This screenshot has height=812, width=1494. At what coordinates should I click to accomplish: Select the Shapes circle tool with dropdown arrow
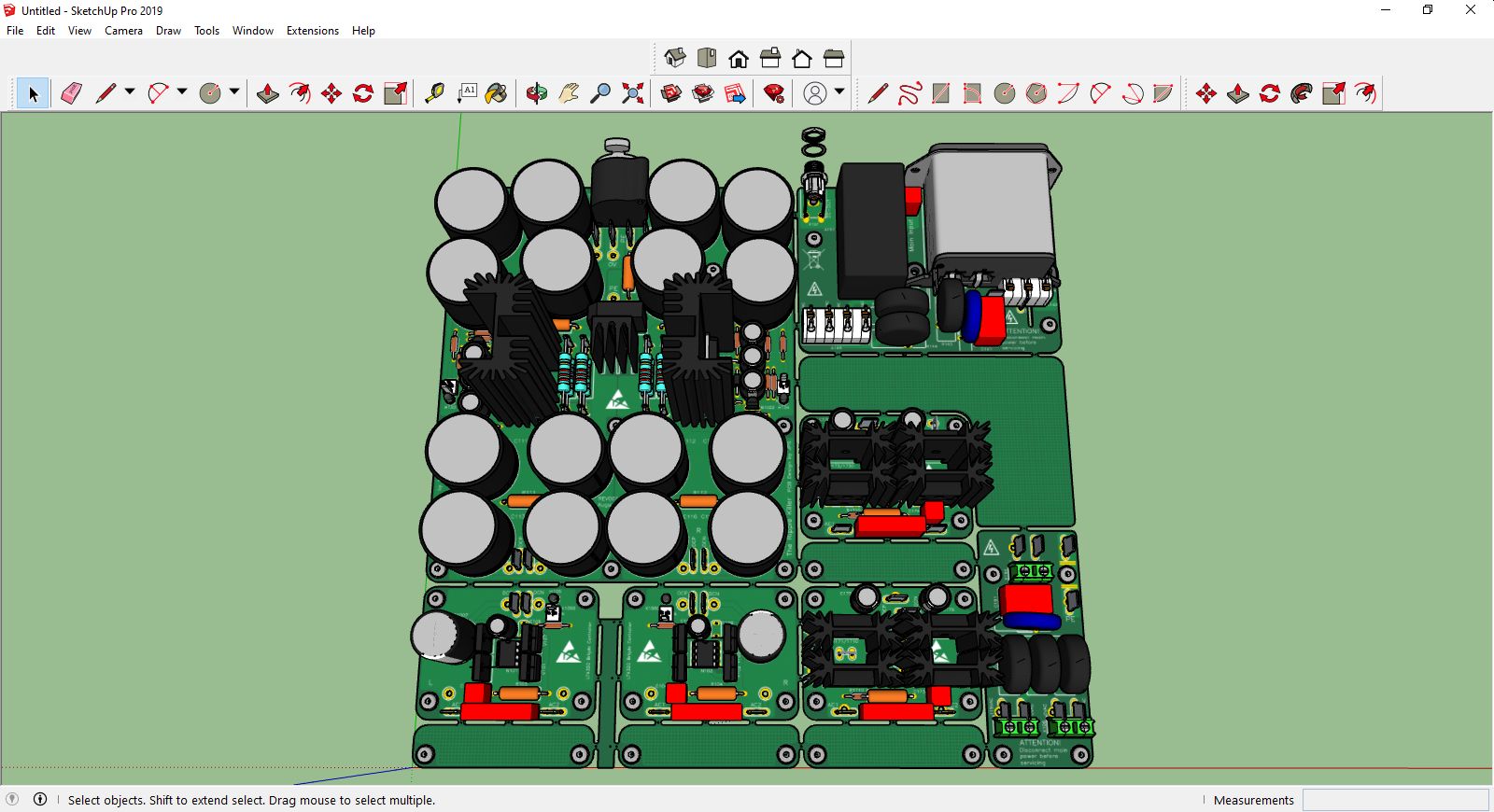pos(210,93)
